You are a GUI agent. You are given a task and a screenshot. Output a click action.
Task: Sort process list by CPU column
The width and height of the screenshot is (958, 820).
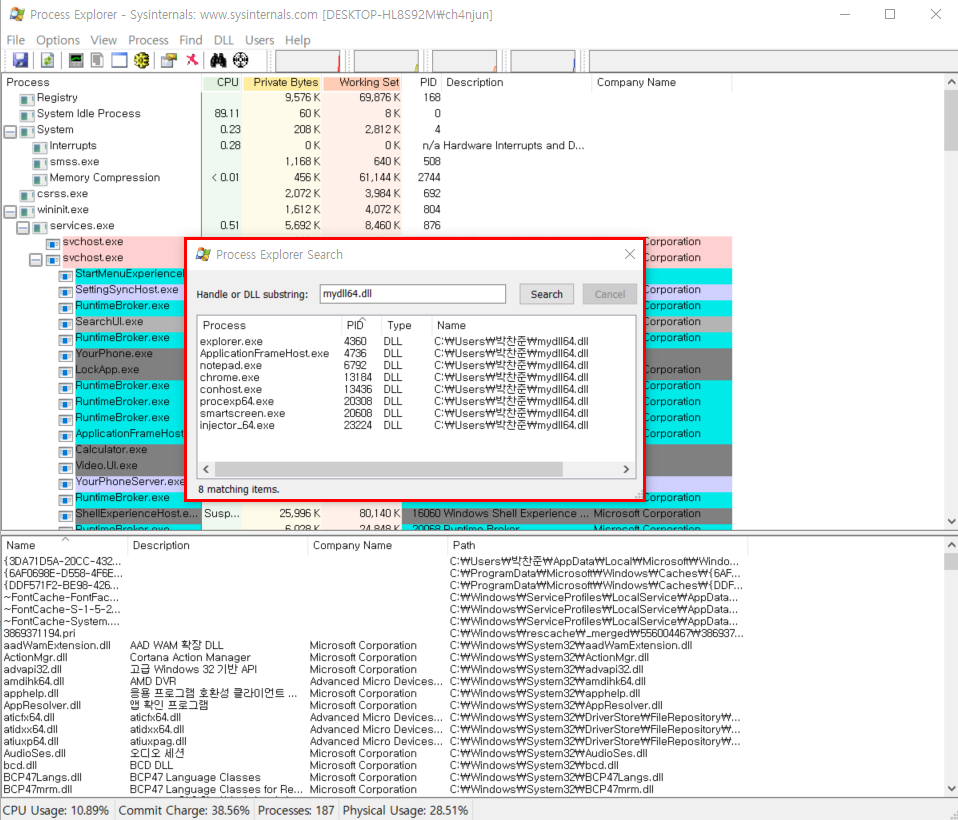coord(222,82)
